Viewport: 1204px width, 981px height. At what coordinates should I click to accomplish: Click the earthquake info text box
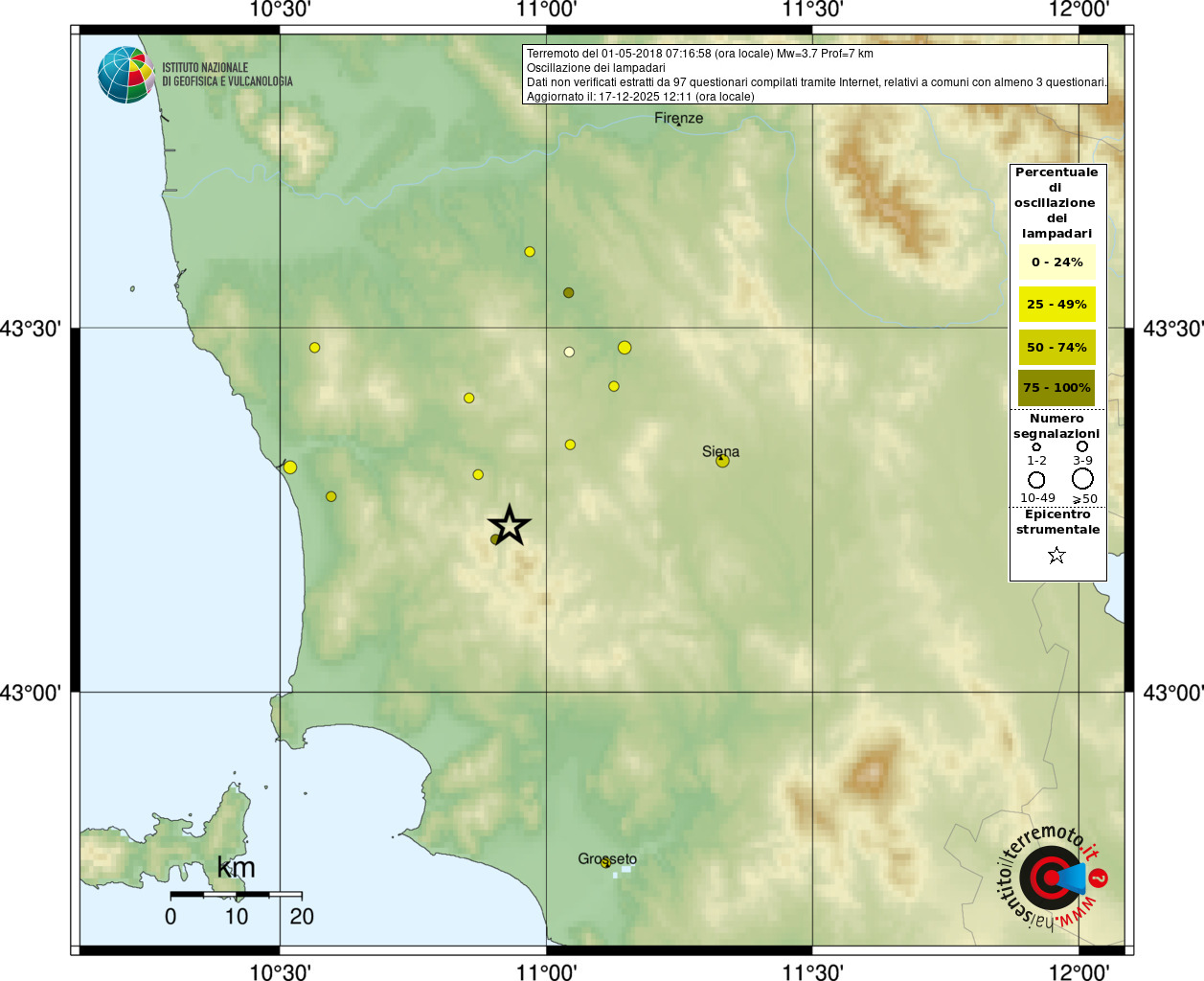pos(815,75)
